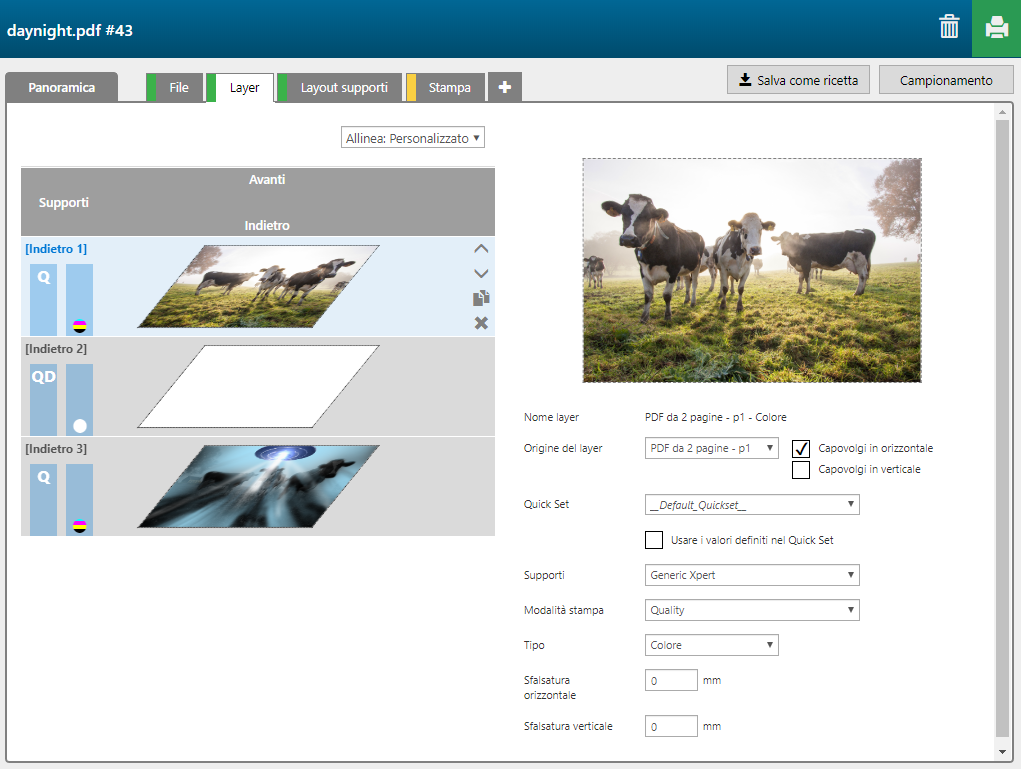Click CMYK color icon on Indietro 3
1021x769 pixels.
(79, 525)
